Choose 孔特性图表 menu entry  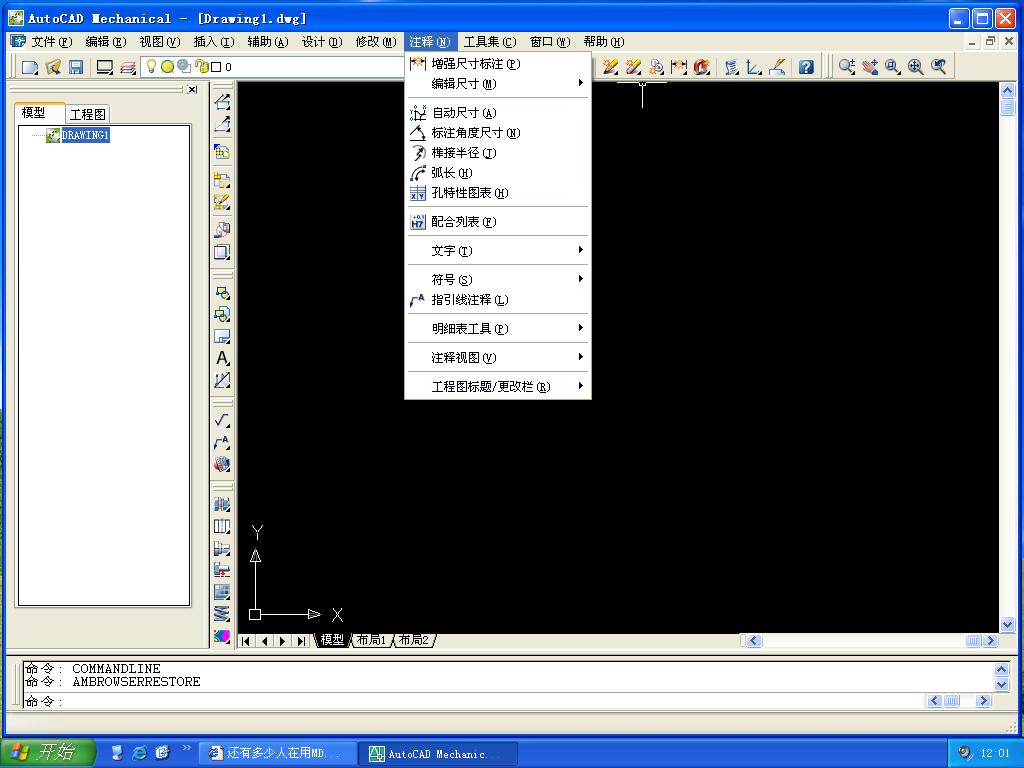[x=498, y=193]
